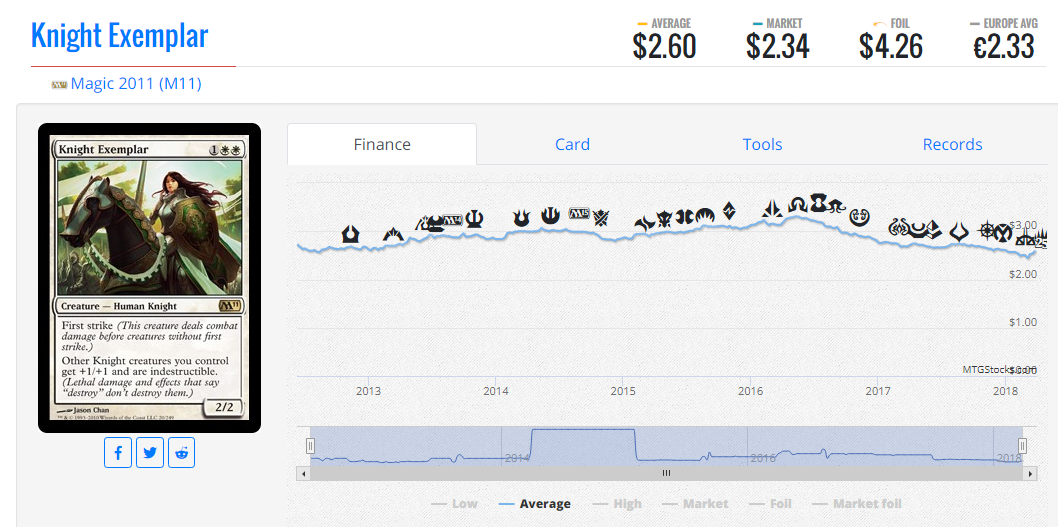This screenshot has height=527, width=1058.
Task: Click the Fate Reforged set symbol
Action: pos(646,223)
